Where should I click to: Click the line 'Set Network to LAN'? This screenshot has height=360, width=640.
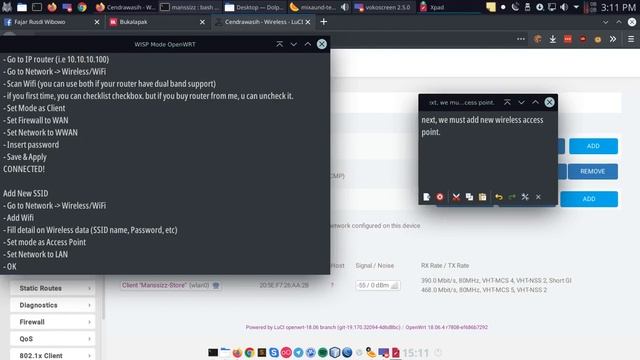(x=36, y=254)
